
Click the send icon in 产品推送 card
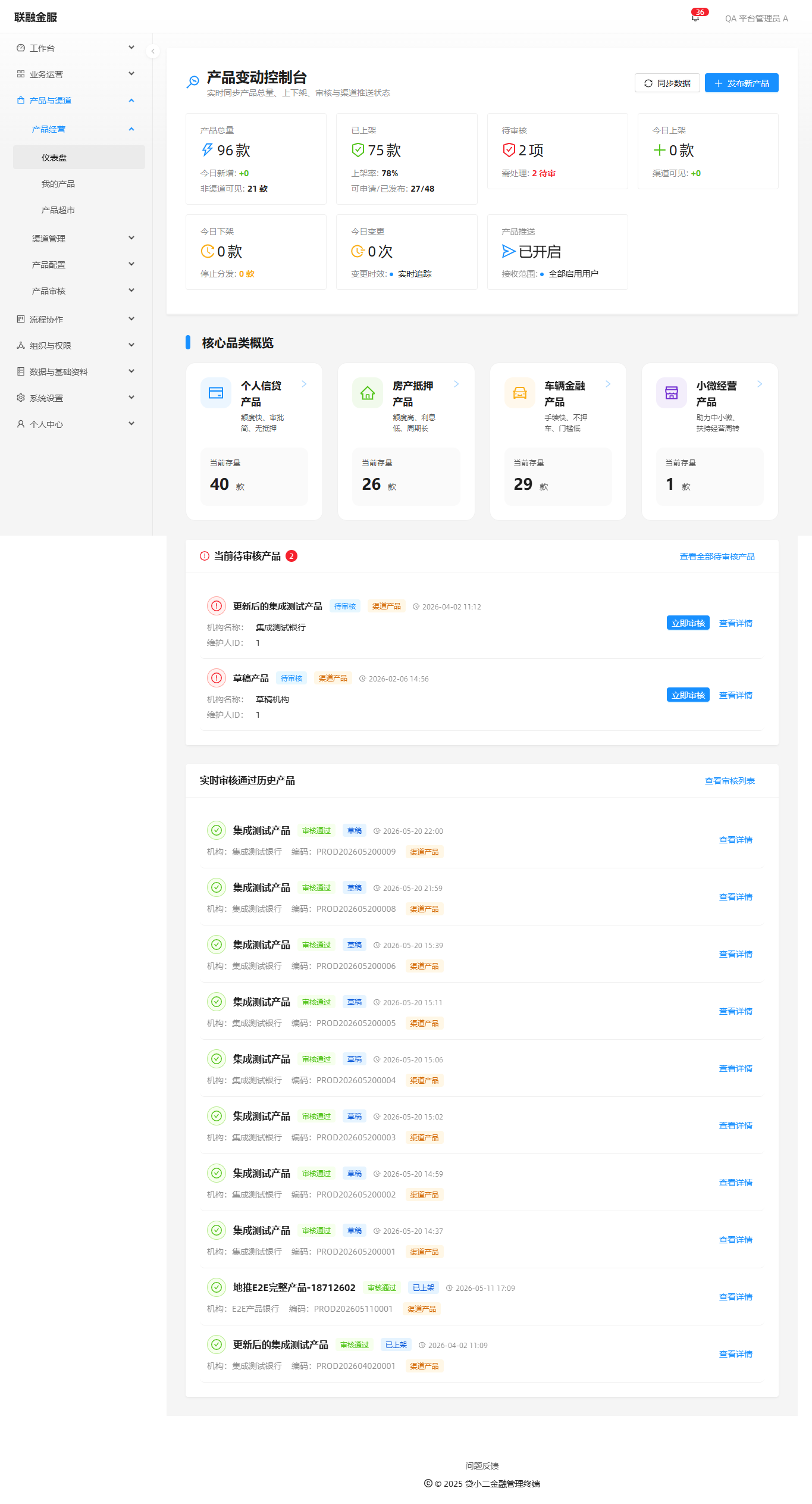509,251
